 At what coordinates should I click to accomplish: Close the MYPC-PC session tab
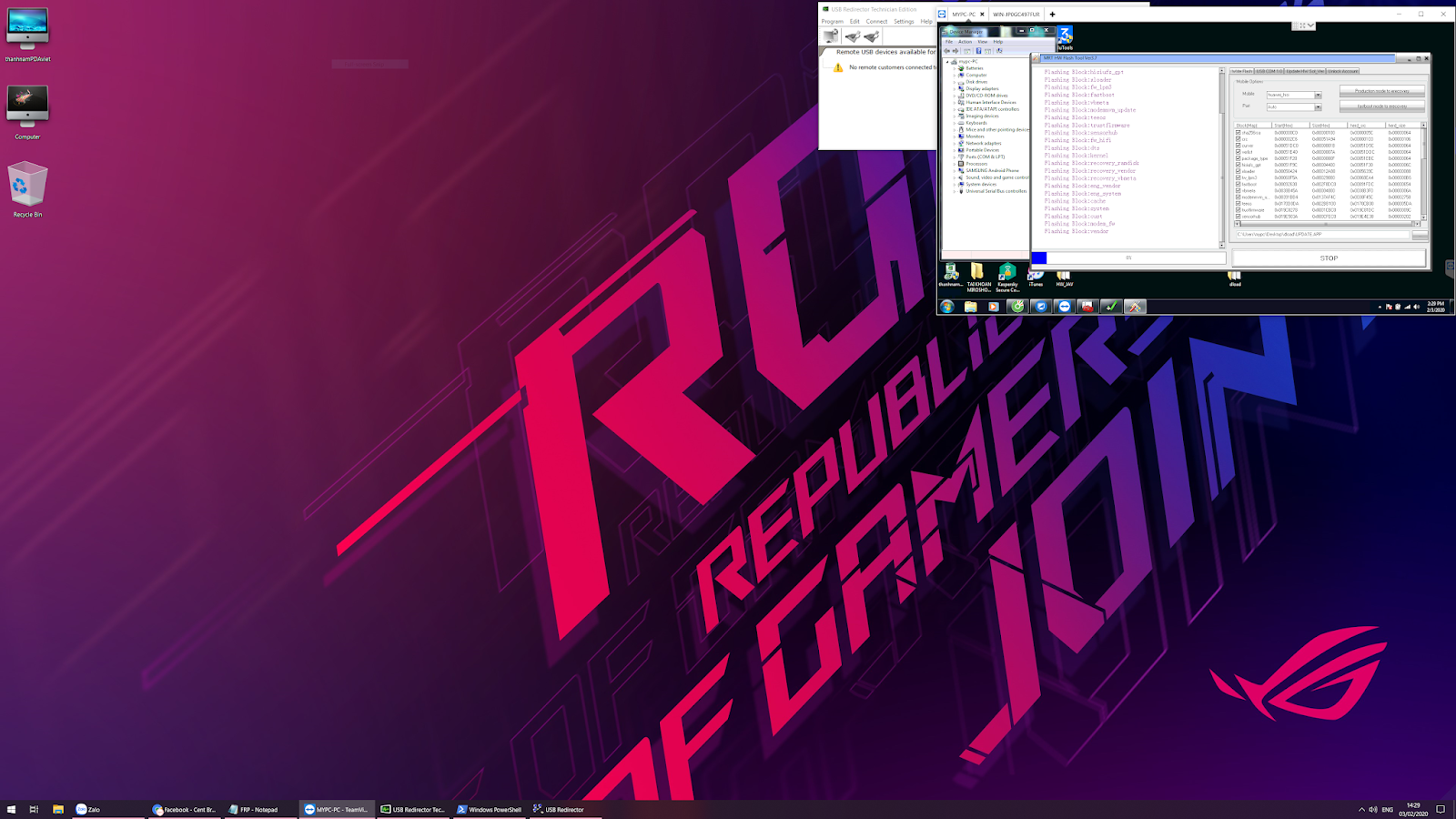[982, 15]
